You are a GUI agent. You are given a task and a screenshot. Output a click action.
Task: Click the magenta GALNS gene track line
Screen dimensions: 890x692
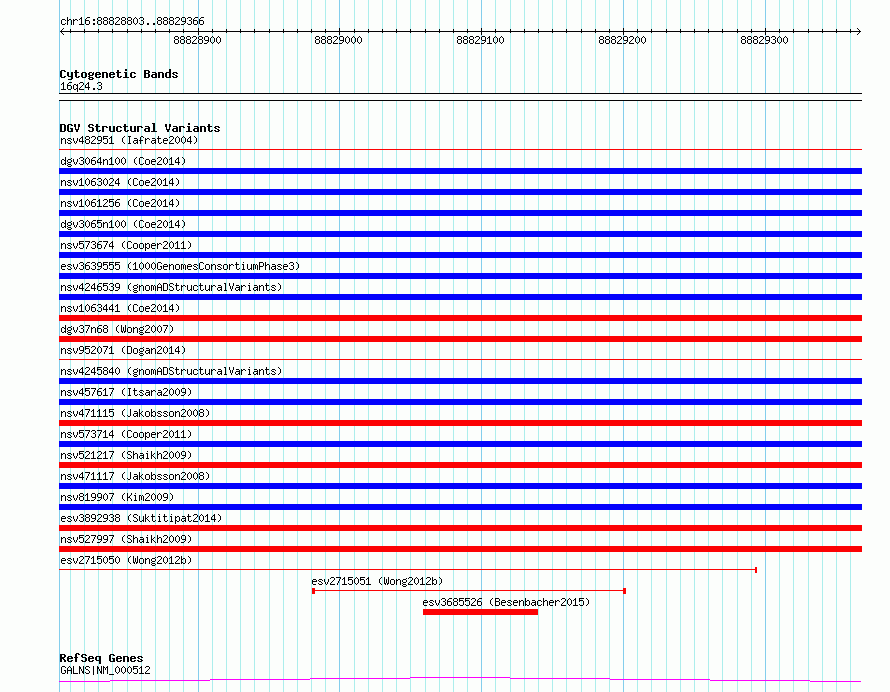point(460,679)
